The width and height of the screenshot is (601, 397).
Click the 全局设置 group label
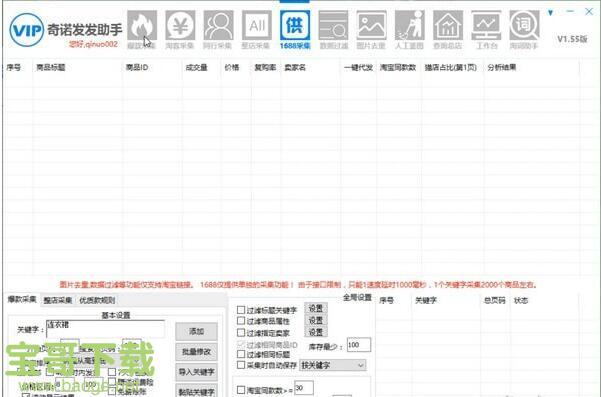point(357,297)
